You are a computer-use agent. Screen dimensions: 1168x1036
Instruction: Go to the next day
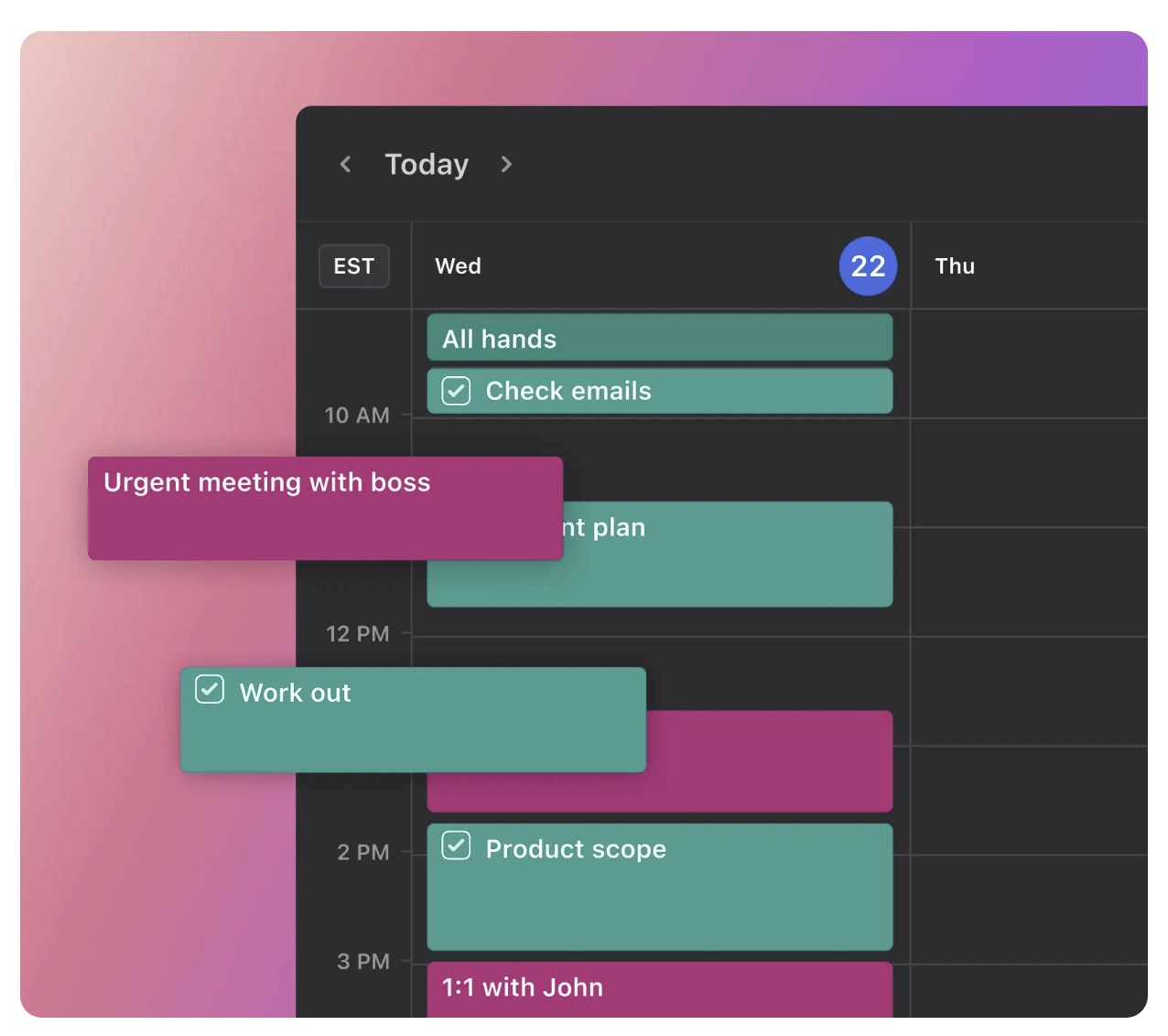coord(506,165)
